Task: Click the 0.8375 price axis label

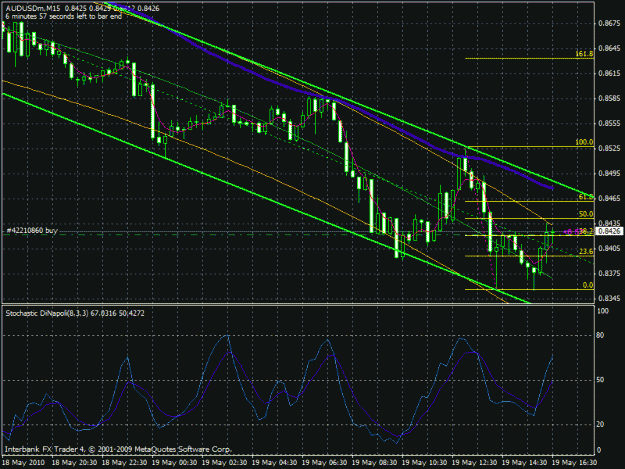Action: [x=609, y=273]
